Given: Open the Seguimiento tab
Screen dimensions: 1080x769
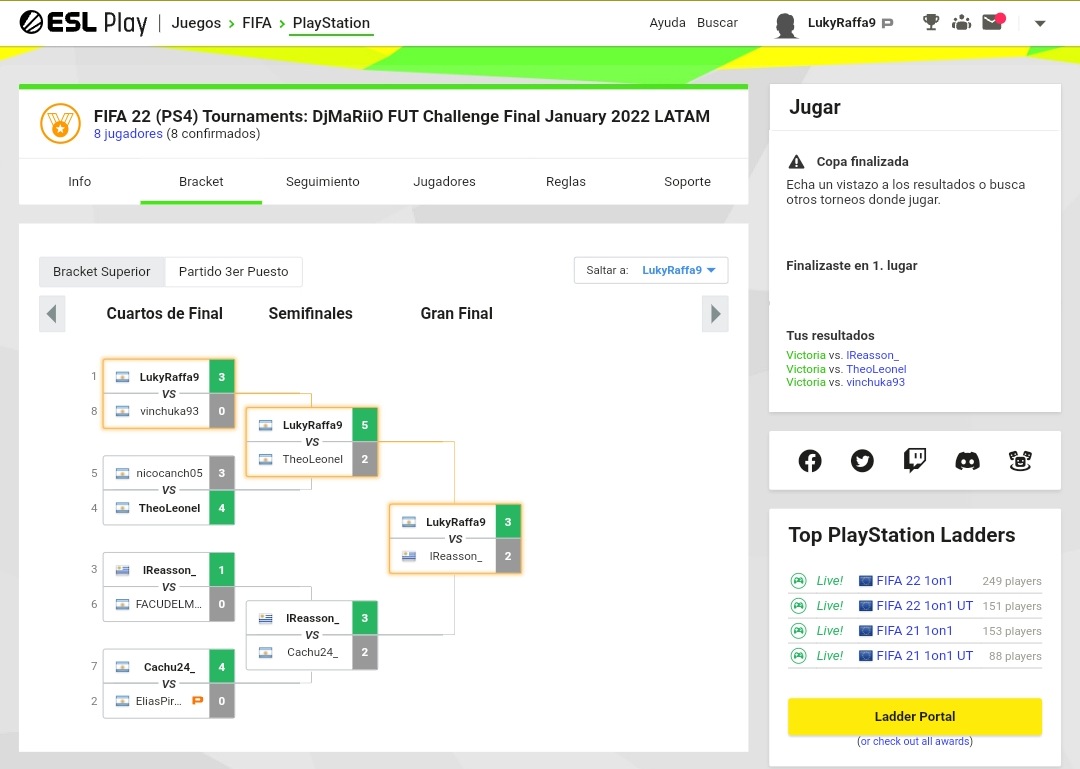Looking at the screenshot, I should tap(322, 181).
